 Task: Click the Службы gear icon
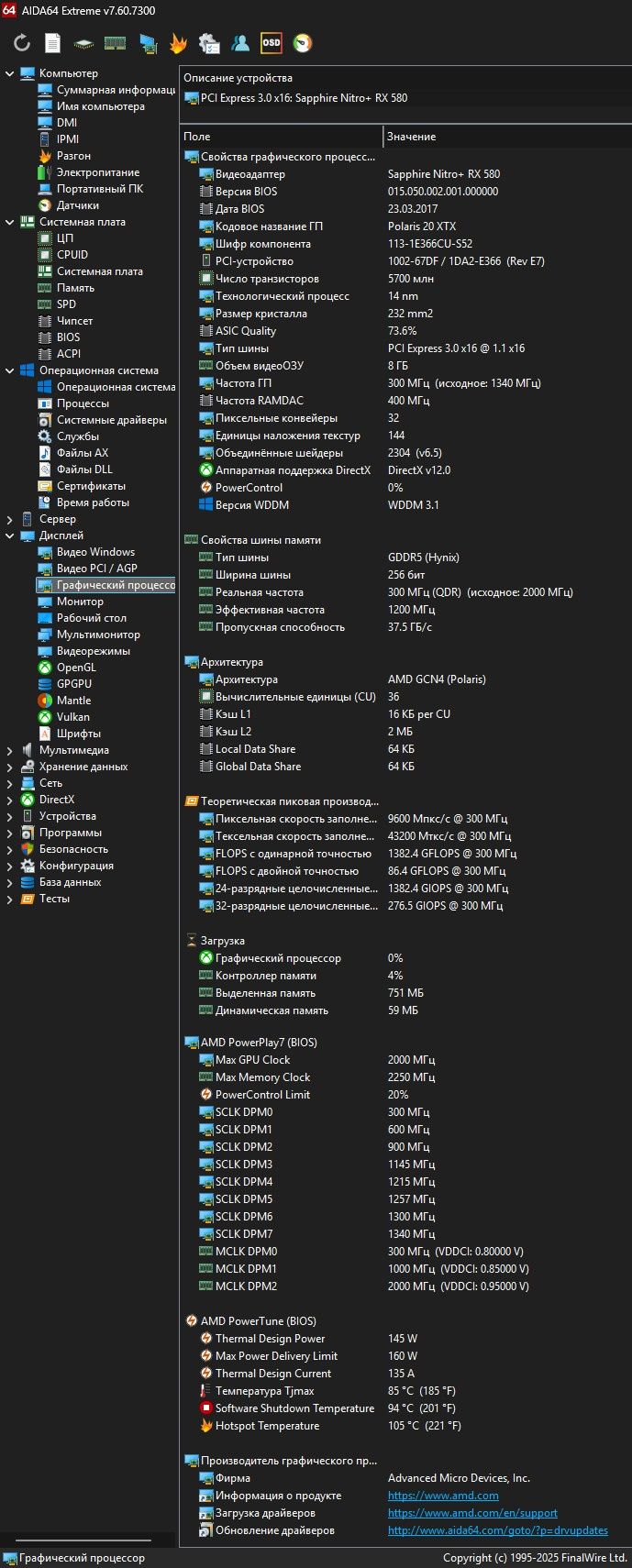point(45,436)
